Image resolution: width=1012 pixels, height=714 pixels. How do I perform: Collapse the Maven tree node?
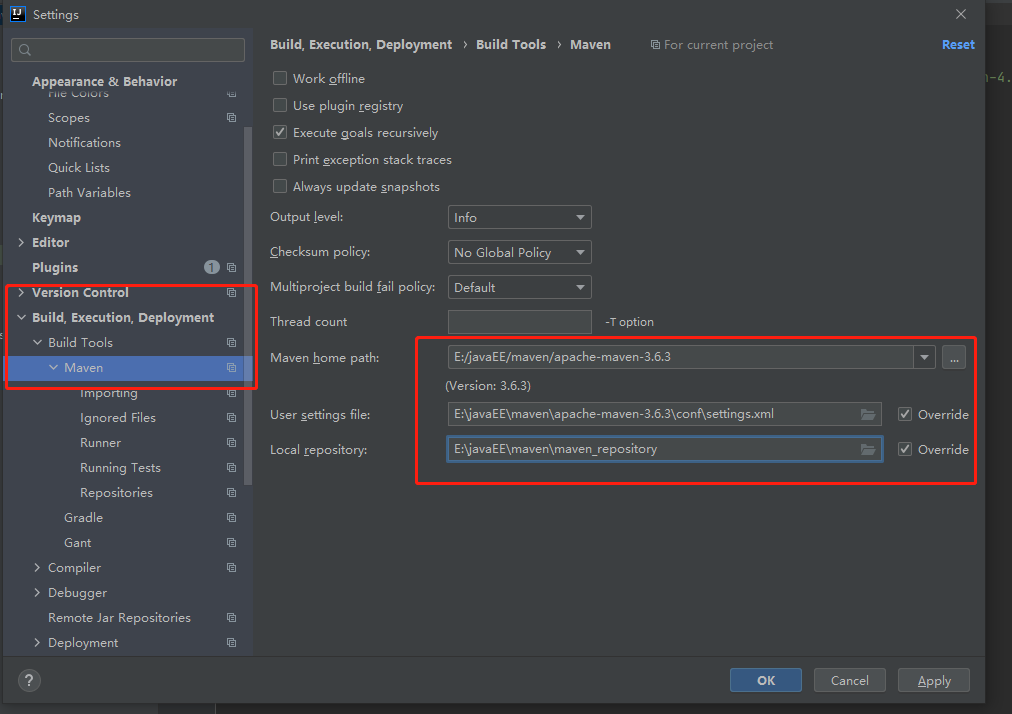(53, 367)
